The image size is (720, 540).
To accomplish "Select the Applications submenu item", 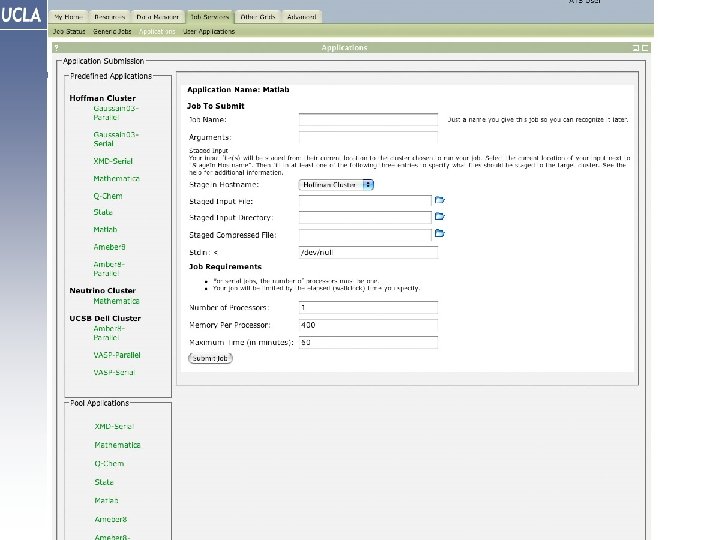I will click(x=157, y=32).
